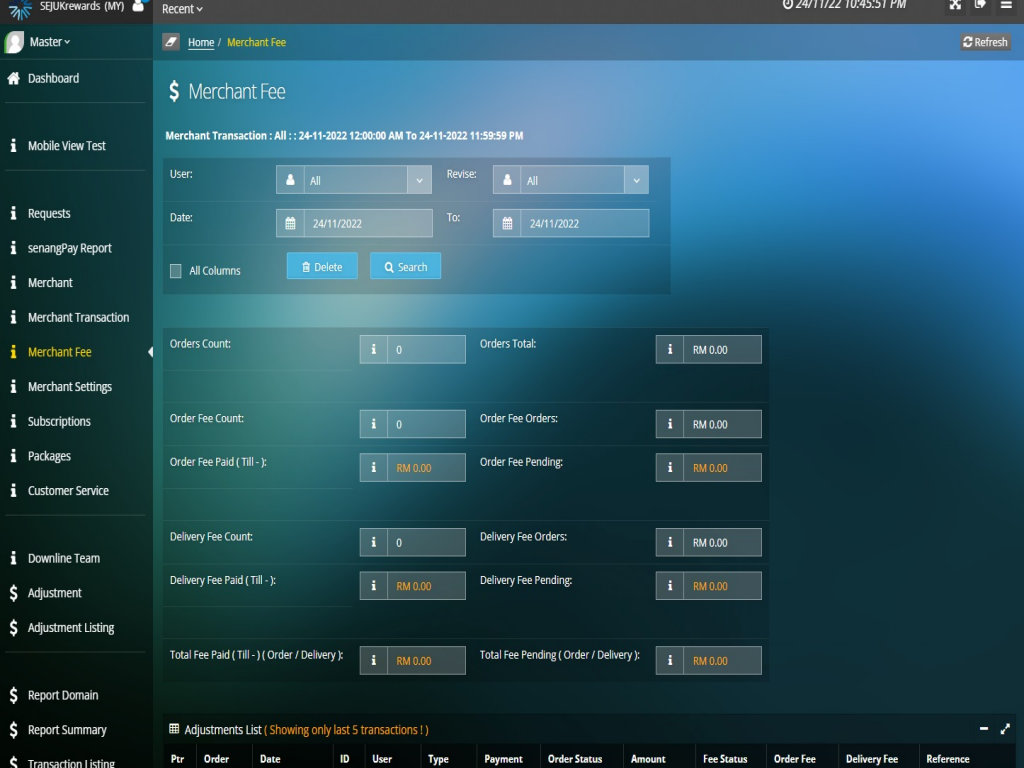Click the fullscreen icon in top bar
Viewport: 1024px width, 768px height.
pos(955,5)
